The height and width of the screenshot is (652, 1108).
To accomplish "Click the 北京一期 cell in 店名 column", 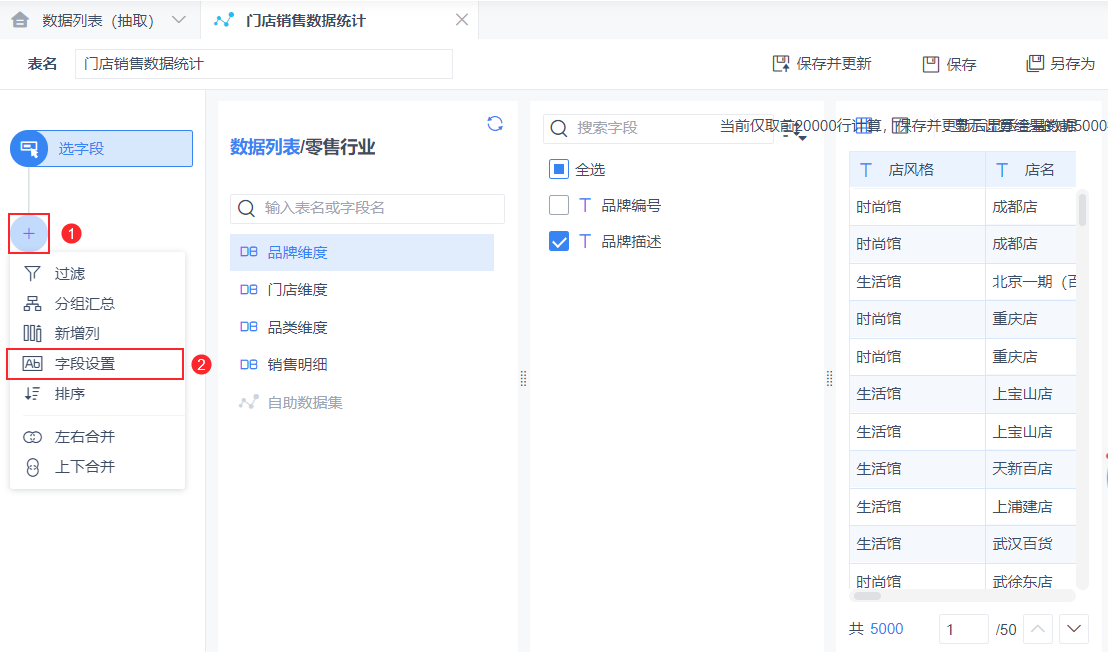I will tap(1031, 282).
